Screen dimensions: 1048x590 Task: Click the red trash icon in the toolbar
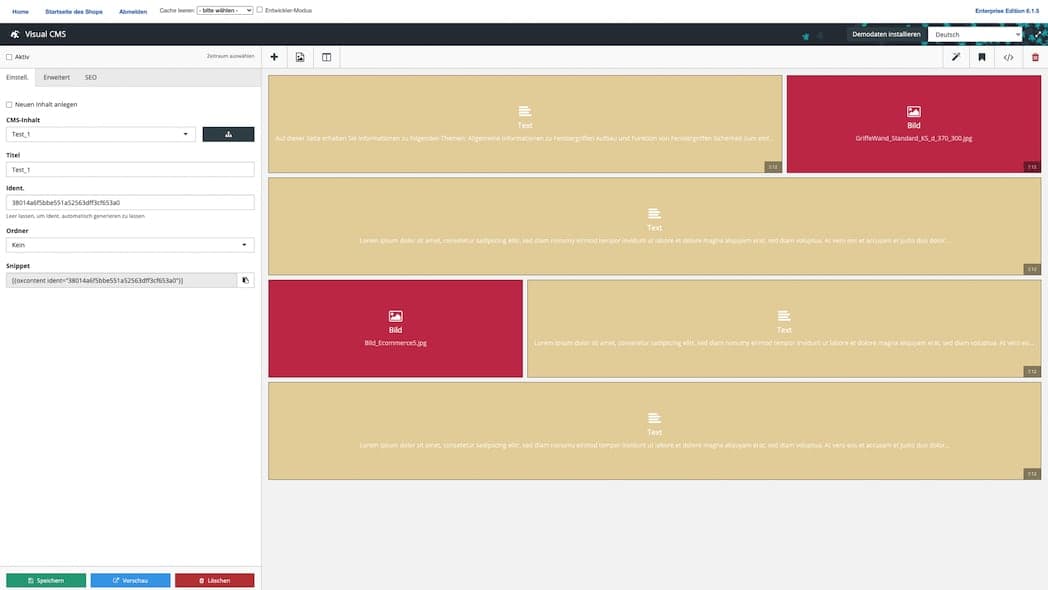(1034, 57)
